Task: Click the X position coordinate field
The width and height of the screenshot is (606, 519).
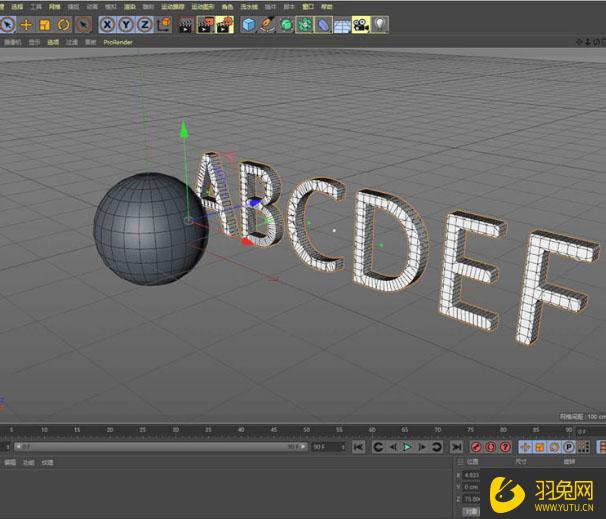Action: click(x=472, y=475)
